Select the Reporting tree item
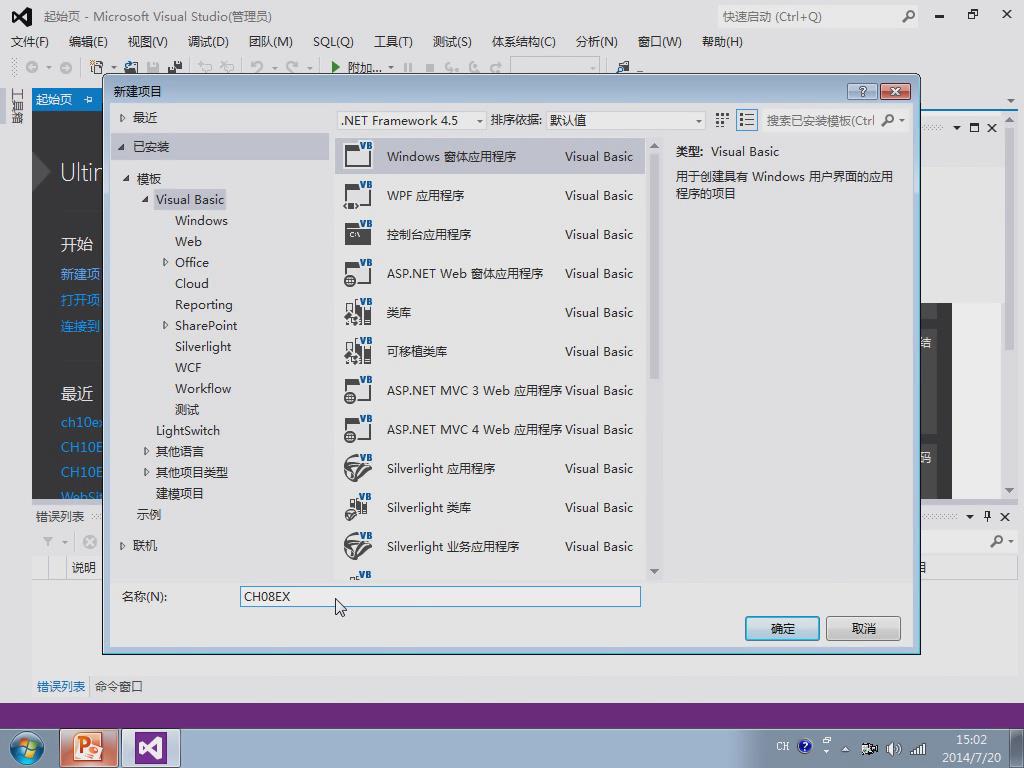 point(204,304)
